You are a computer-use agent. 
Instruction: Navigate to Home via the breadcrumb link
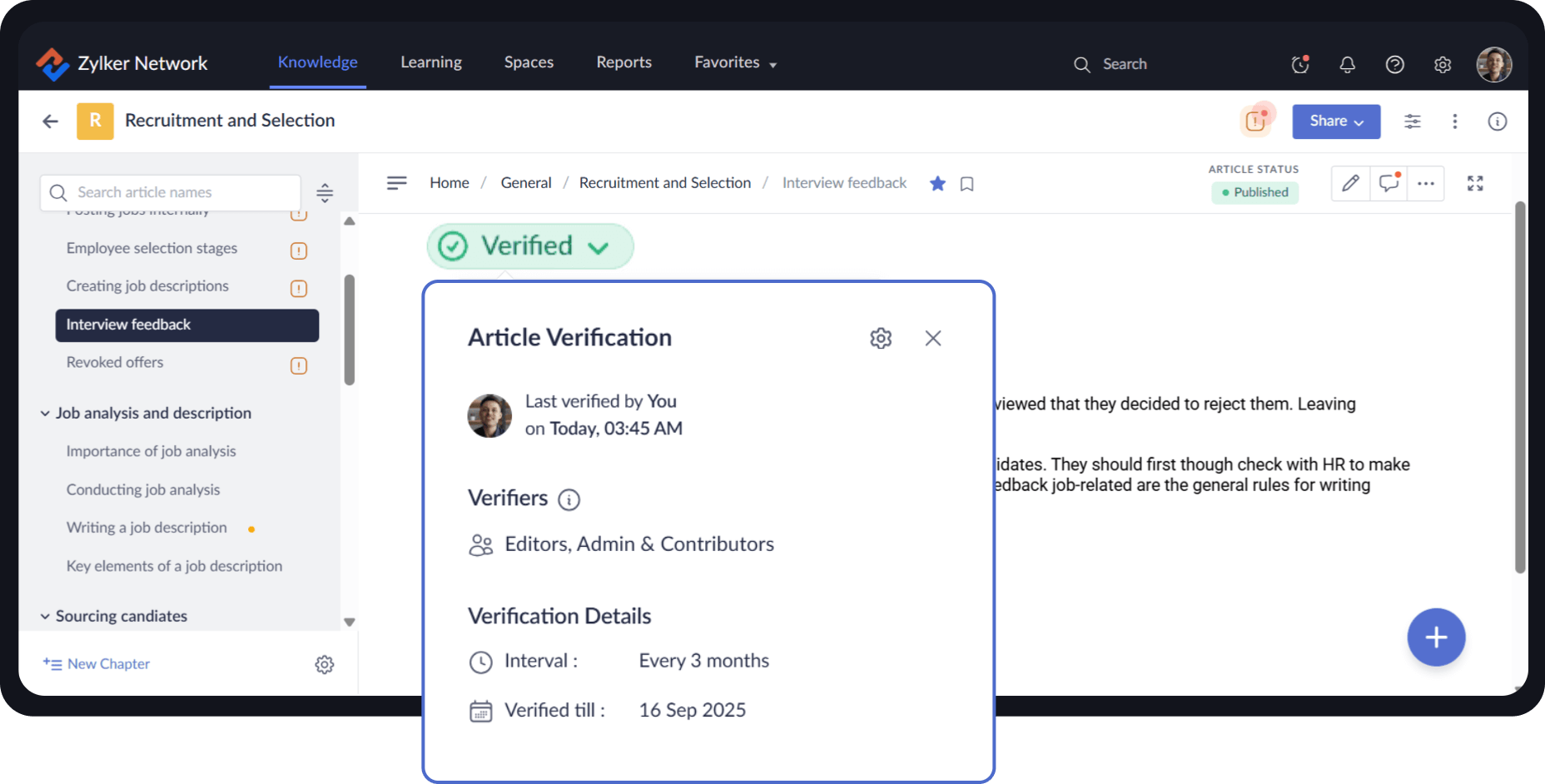pos(449,182)
